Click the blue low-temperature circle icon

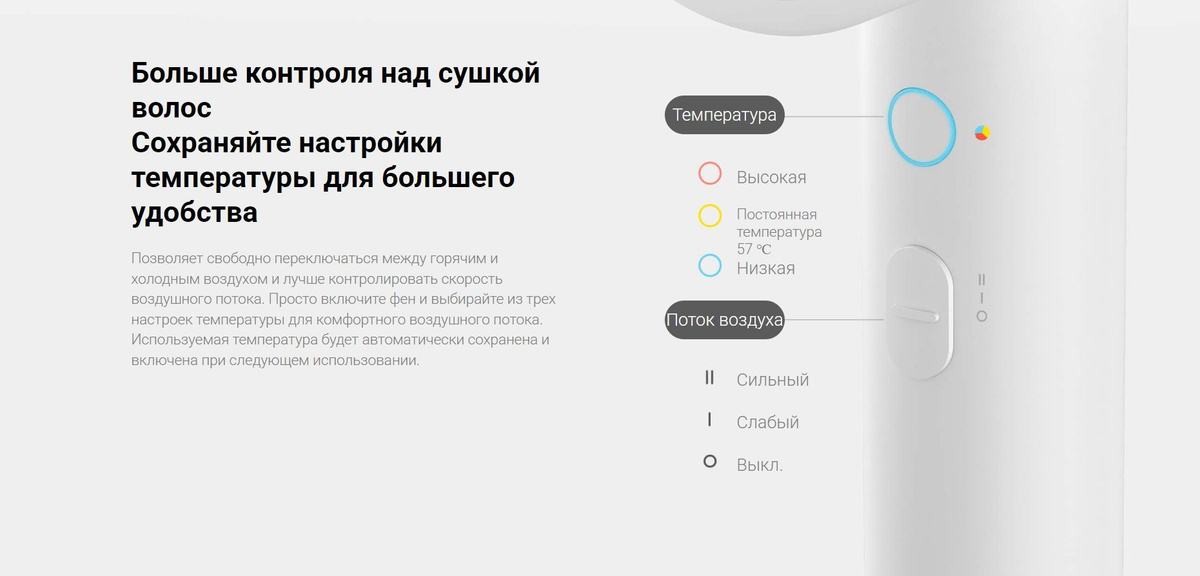point(710,265)
